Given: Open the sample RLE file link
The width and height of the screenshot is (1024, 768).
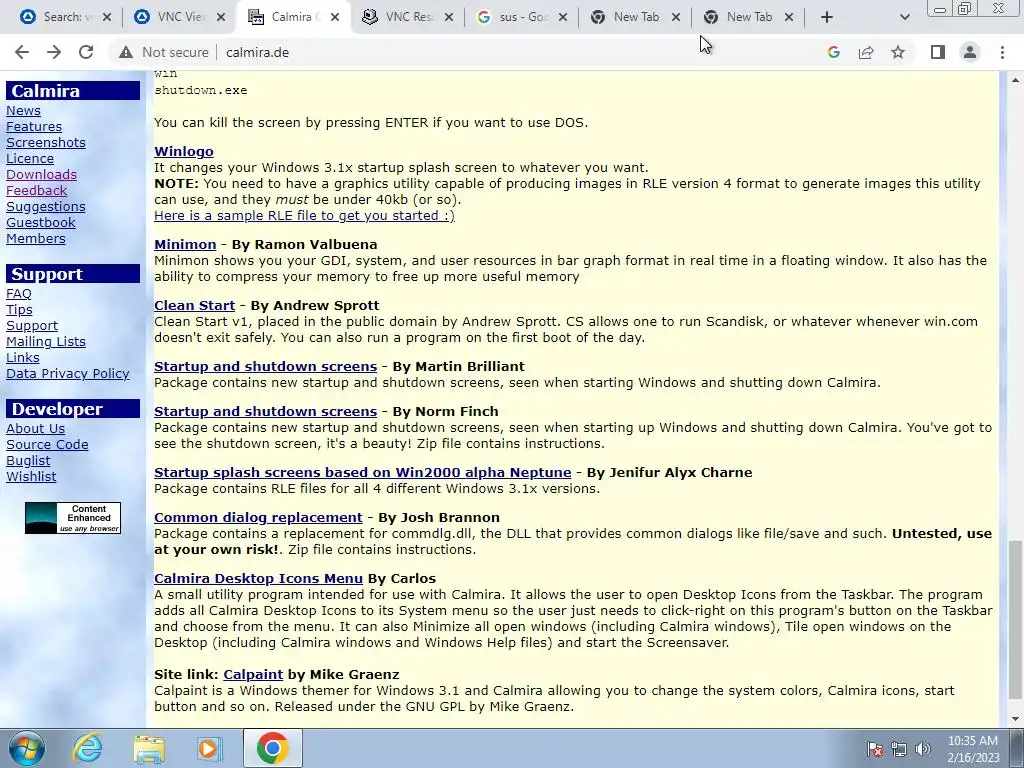Looking at the screenshot, I should pos(304,216).
